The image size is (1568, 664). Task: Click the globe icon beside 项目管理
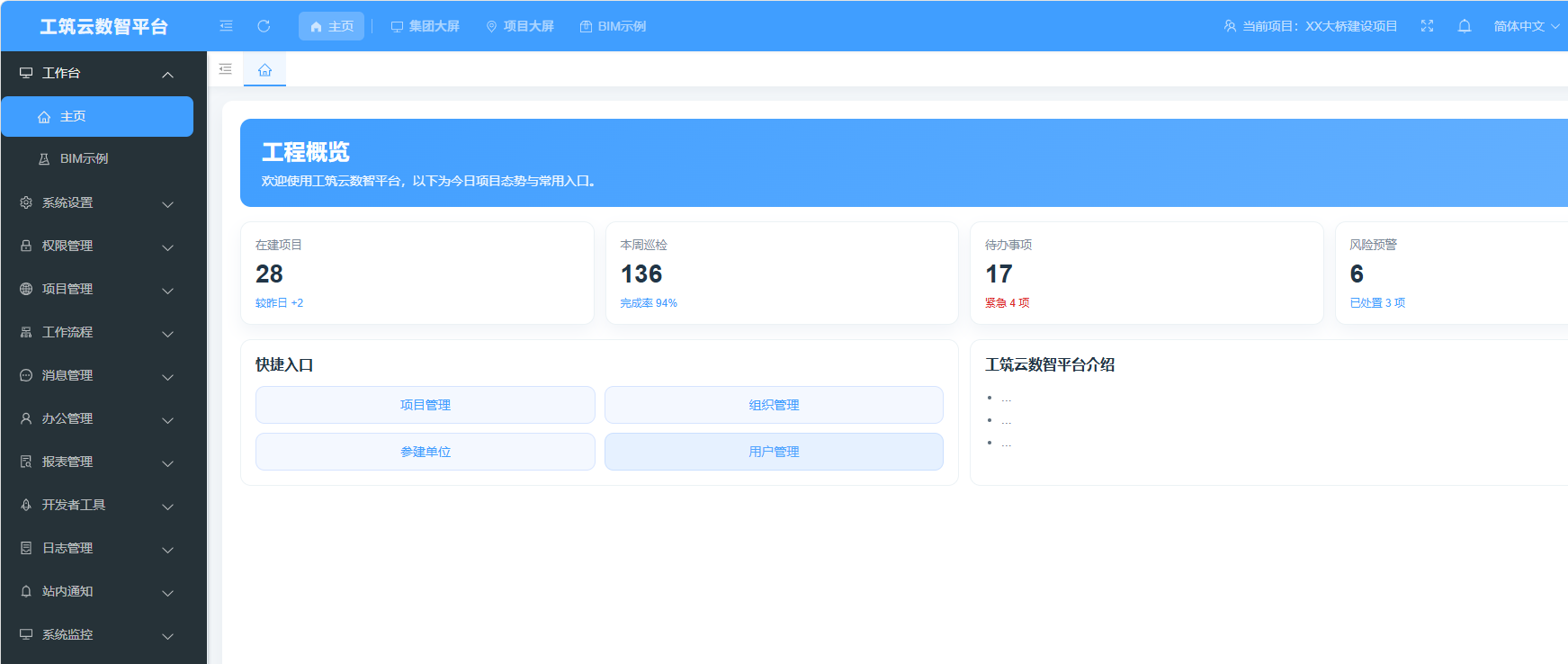26,289
